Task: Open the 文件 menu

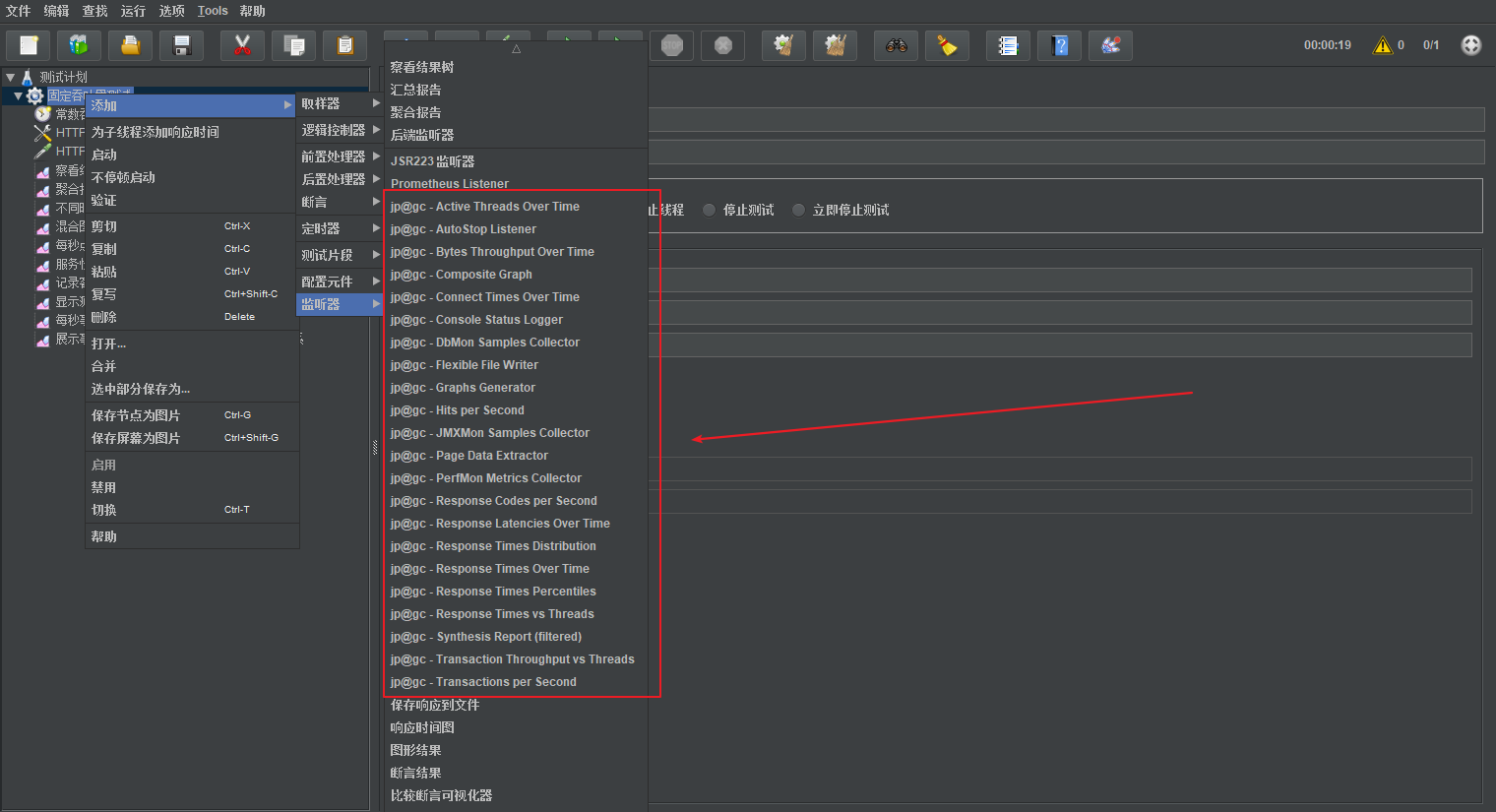Action: click(x=19, y=11)
